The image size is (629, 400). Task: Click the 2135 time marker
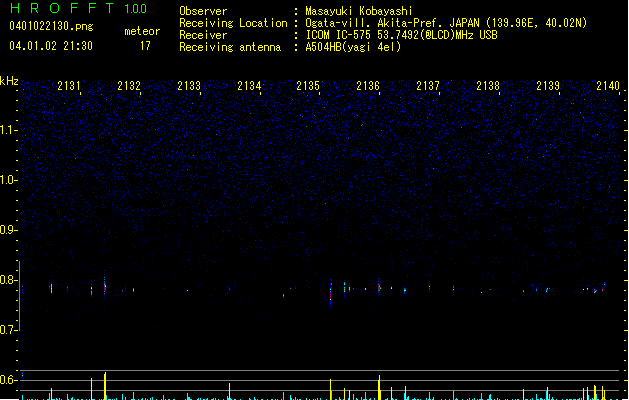click(308, 86)
